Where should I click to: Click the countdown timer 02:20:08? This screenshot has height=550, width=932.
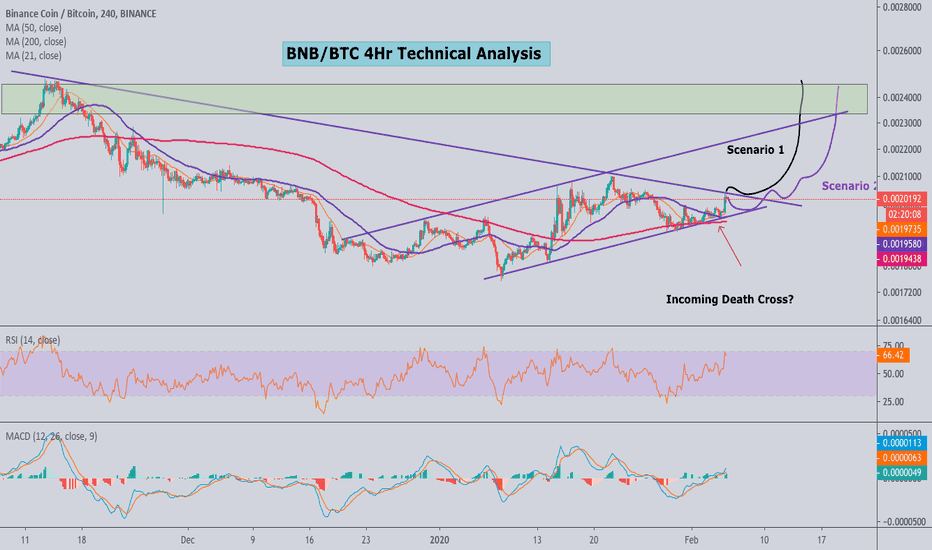pos(904,214)
